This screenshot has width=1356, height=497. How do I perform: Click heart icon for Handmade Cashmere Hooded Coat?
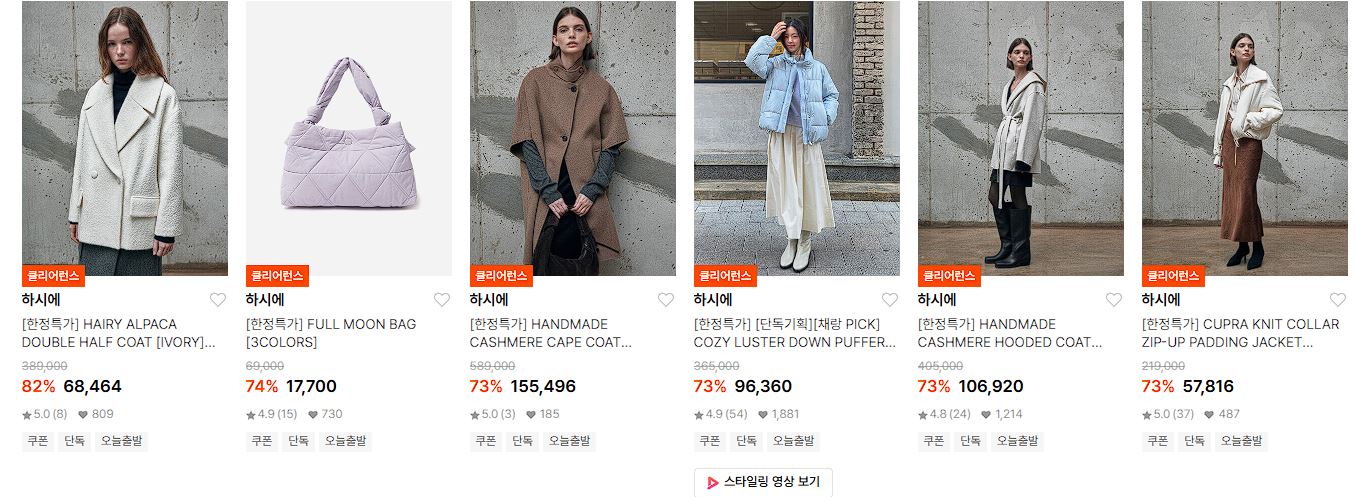point(1113,300)
